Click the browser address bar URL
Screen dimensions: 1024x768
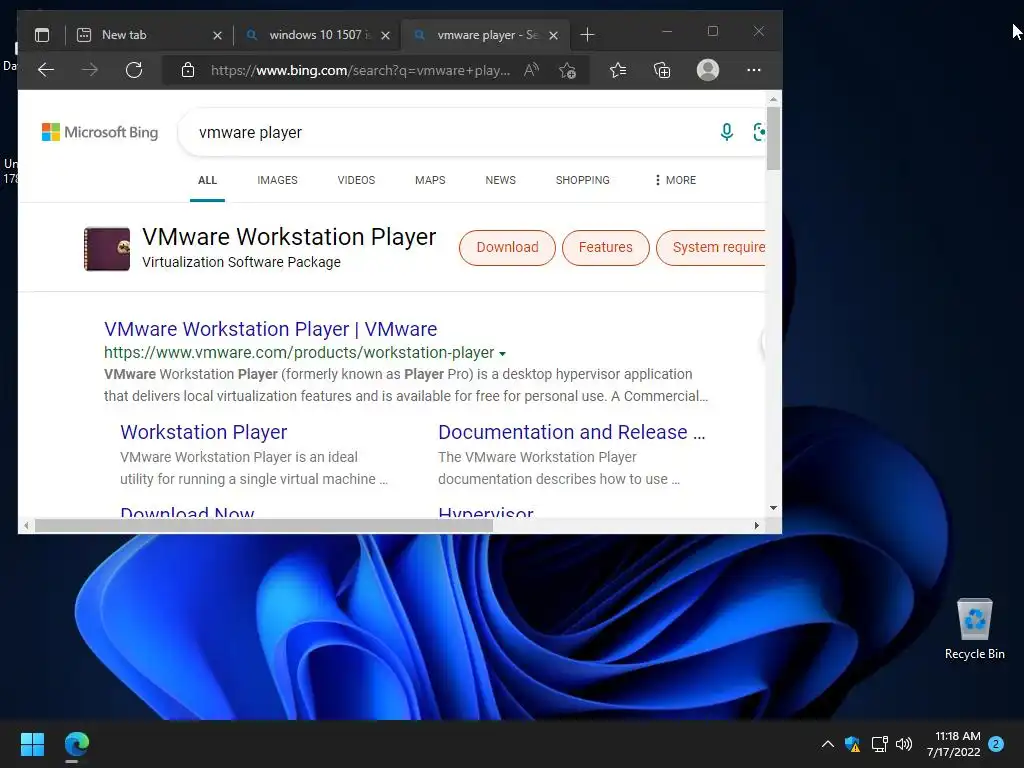tap(360, 70)
